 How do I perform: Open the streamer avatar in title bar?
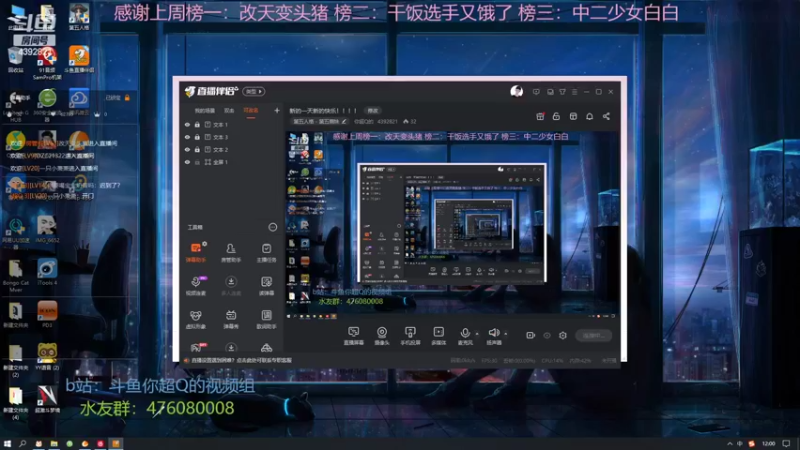[516, 91]
